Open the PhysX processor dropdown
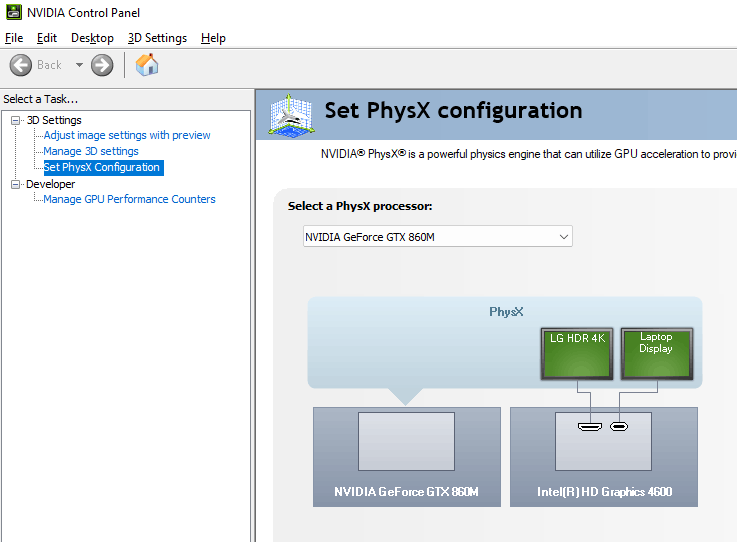 pyautogui.click(x=438, y=236)
